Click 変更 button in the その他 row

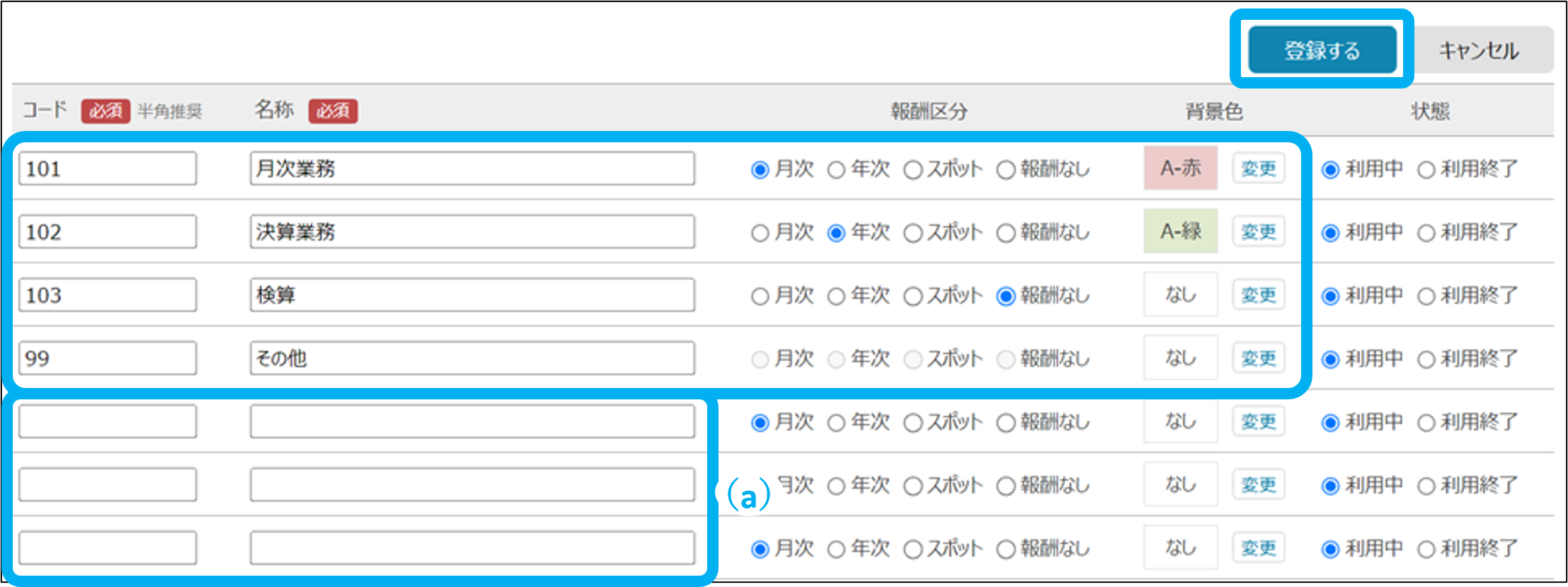pyautogui.click(x=1258, y=358)
